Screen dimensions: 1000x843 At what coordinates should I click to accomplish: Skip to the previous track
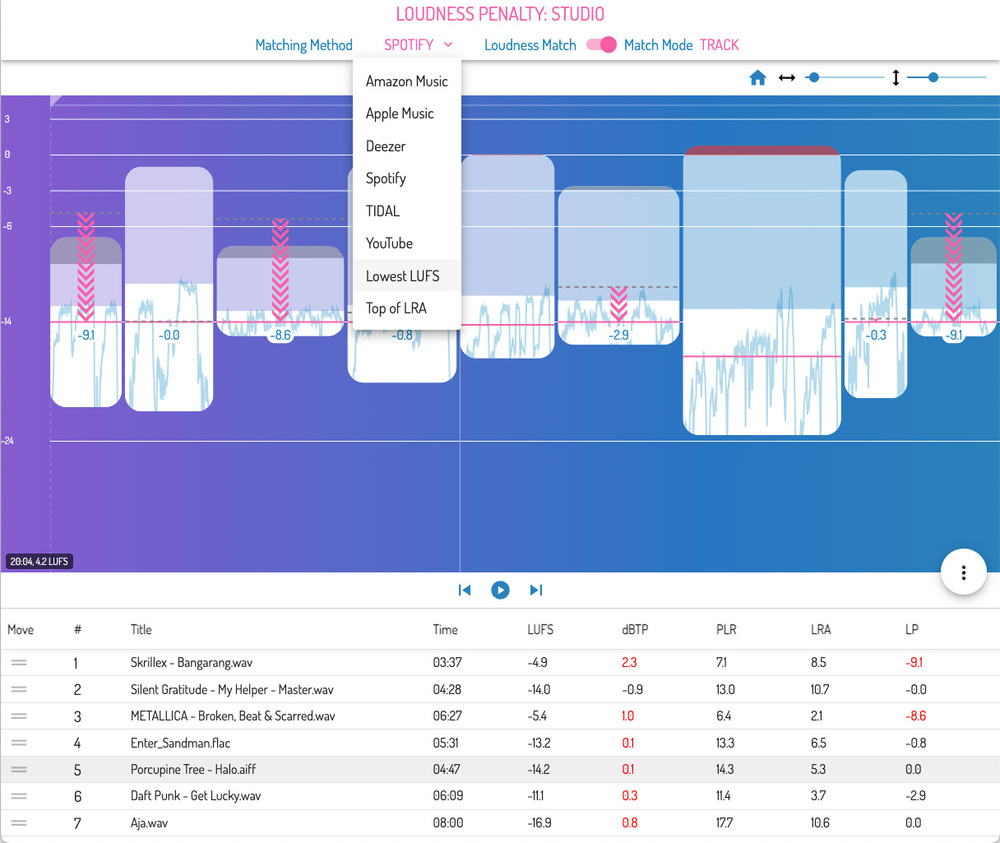point(464,590)
